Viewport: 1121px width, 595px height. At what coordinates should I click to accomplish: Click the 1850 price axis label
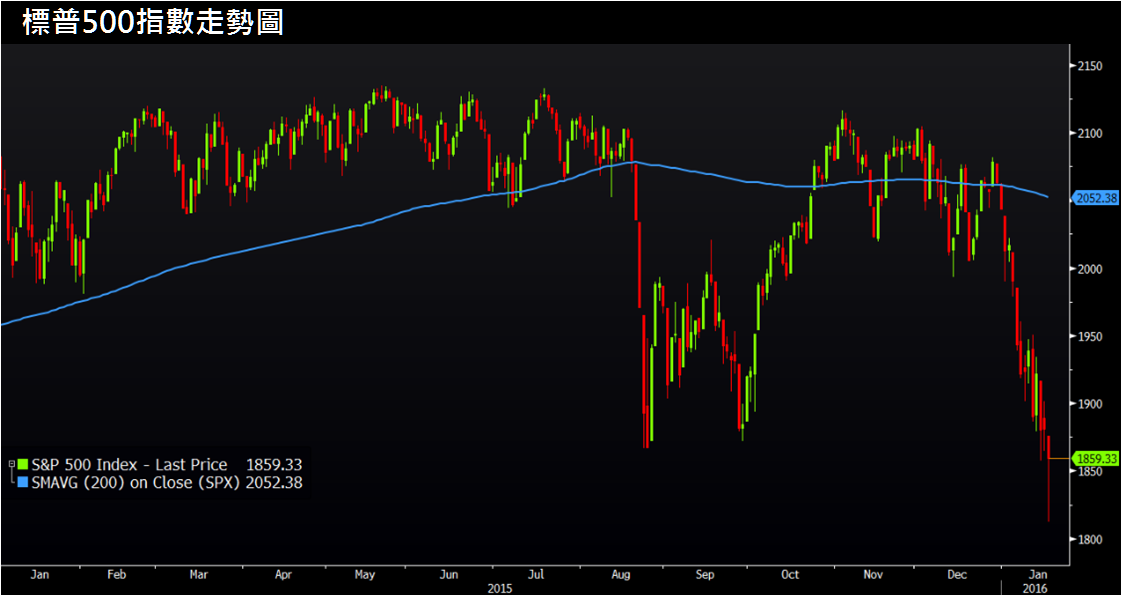pos(1090,472)
